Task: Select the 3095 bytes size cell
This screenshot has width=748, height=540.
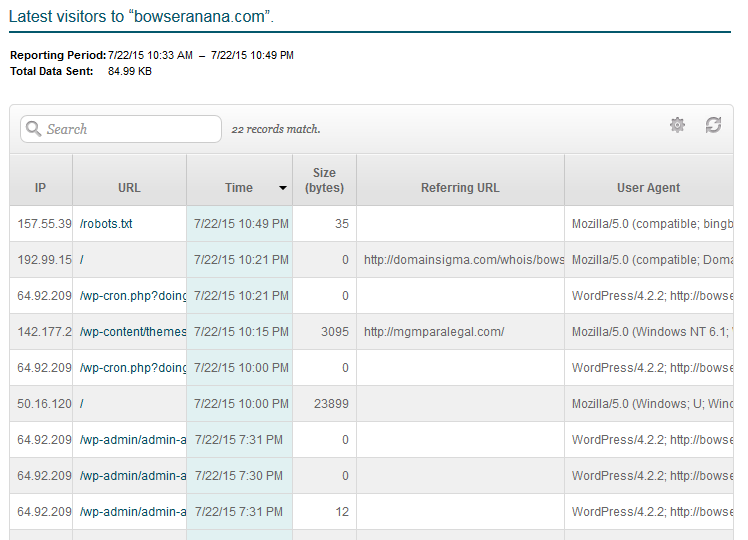Action: [x=324, y=332]
